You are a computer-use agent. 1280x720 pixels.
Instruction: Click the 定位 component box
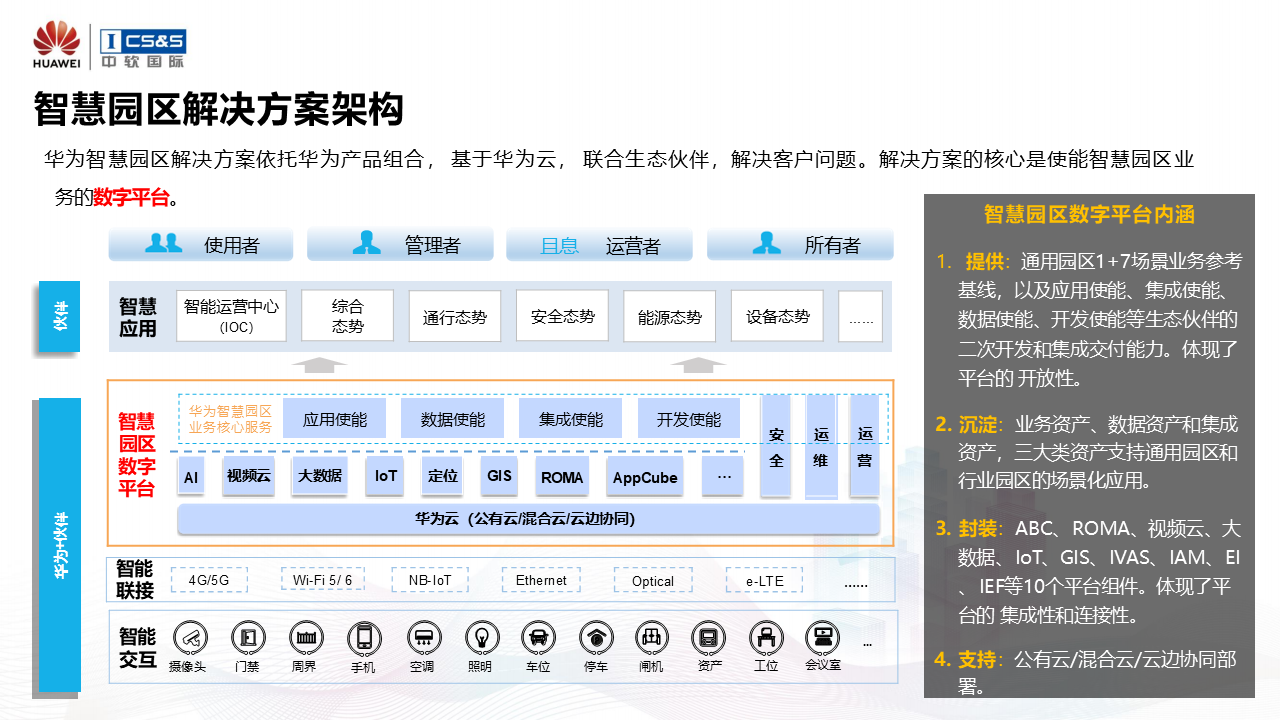442,476
